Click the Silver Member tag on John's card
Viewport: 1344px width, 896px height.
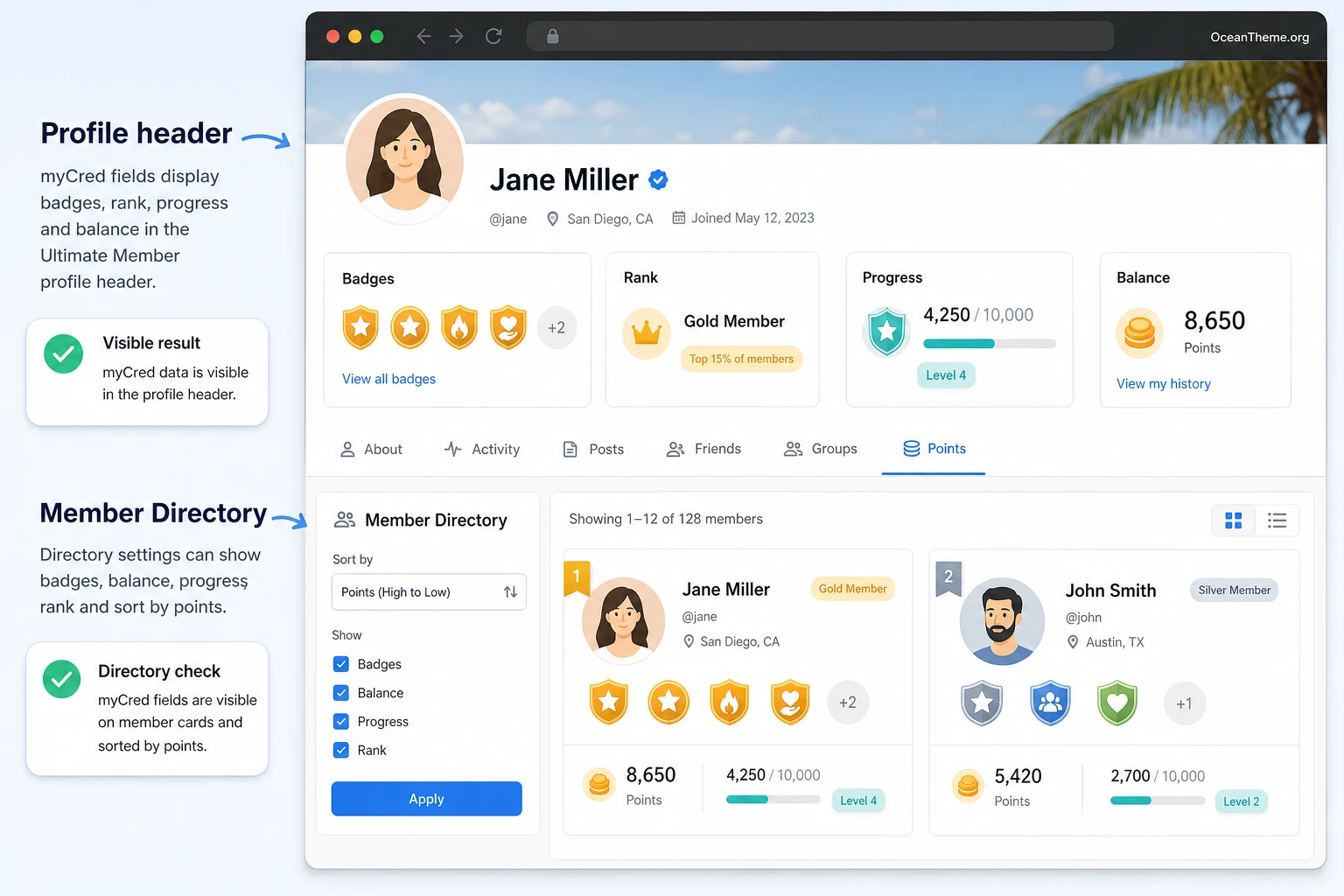click(1235, 591)
